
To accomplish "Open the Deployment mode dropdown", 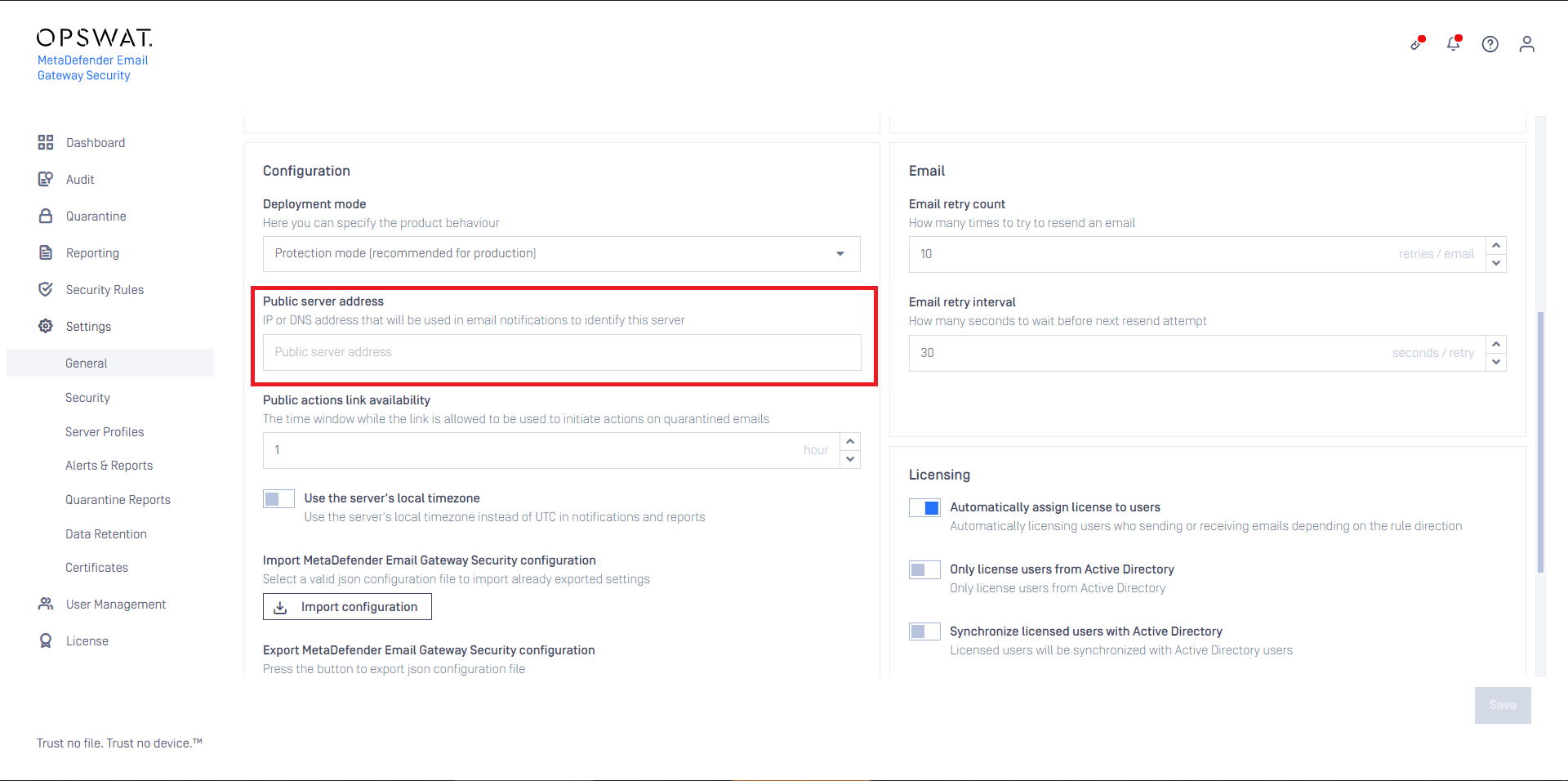I will pos(562,254).
